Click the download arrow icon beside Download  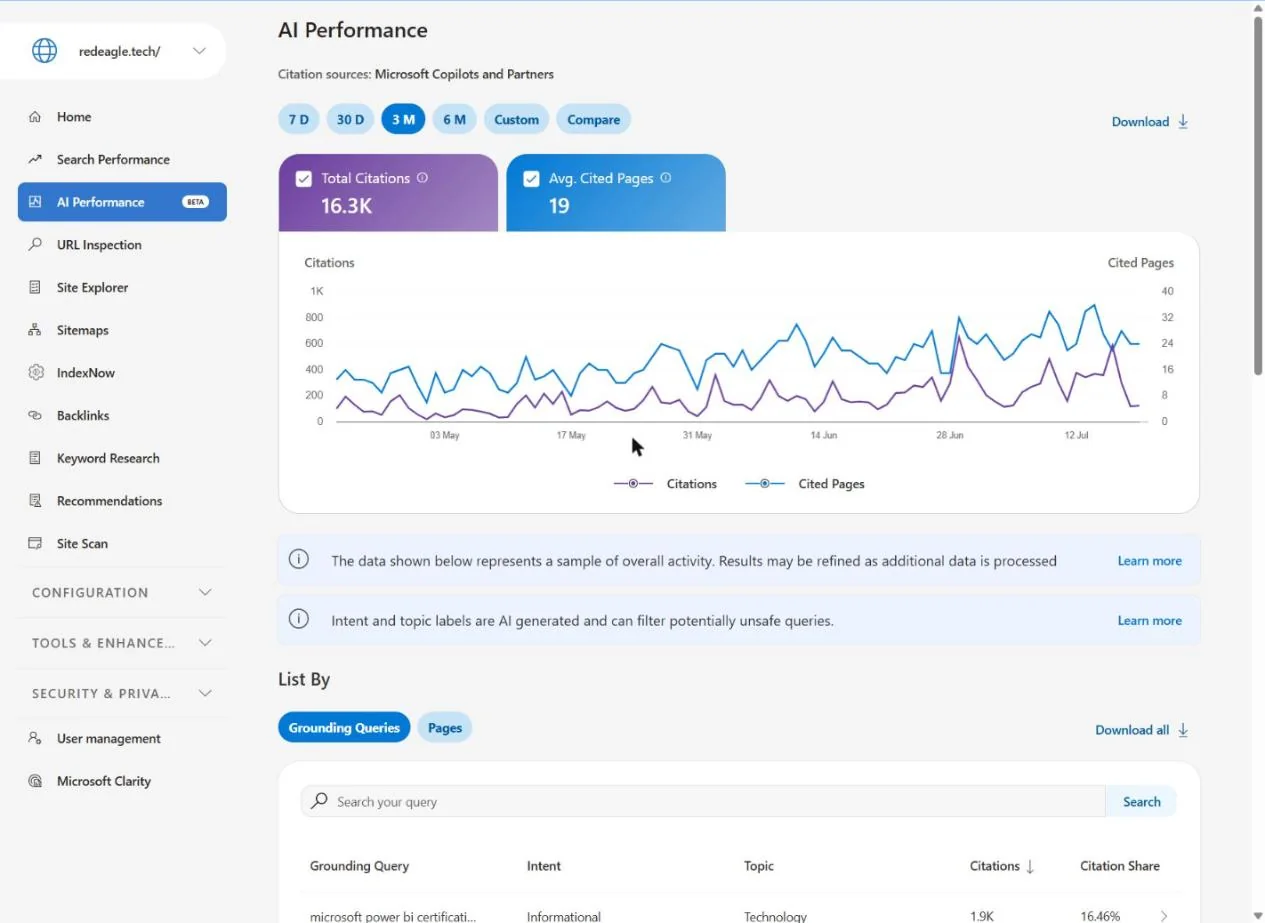click(x=1183, y=121)
